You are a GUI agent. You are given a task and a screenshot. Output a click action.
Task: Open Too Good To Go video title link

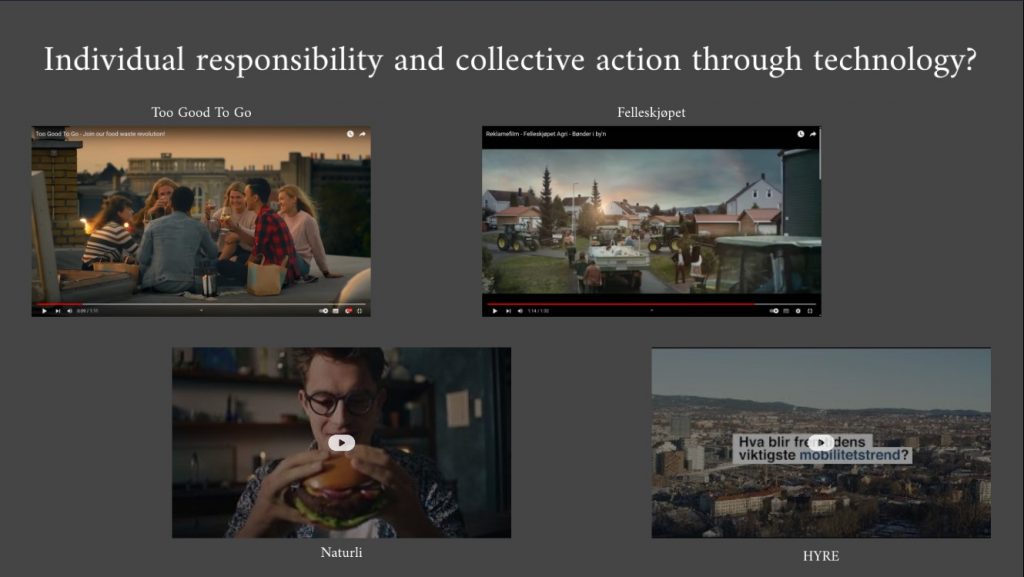(100, 134)
